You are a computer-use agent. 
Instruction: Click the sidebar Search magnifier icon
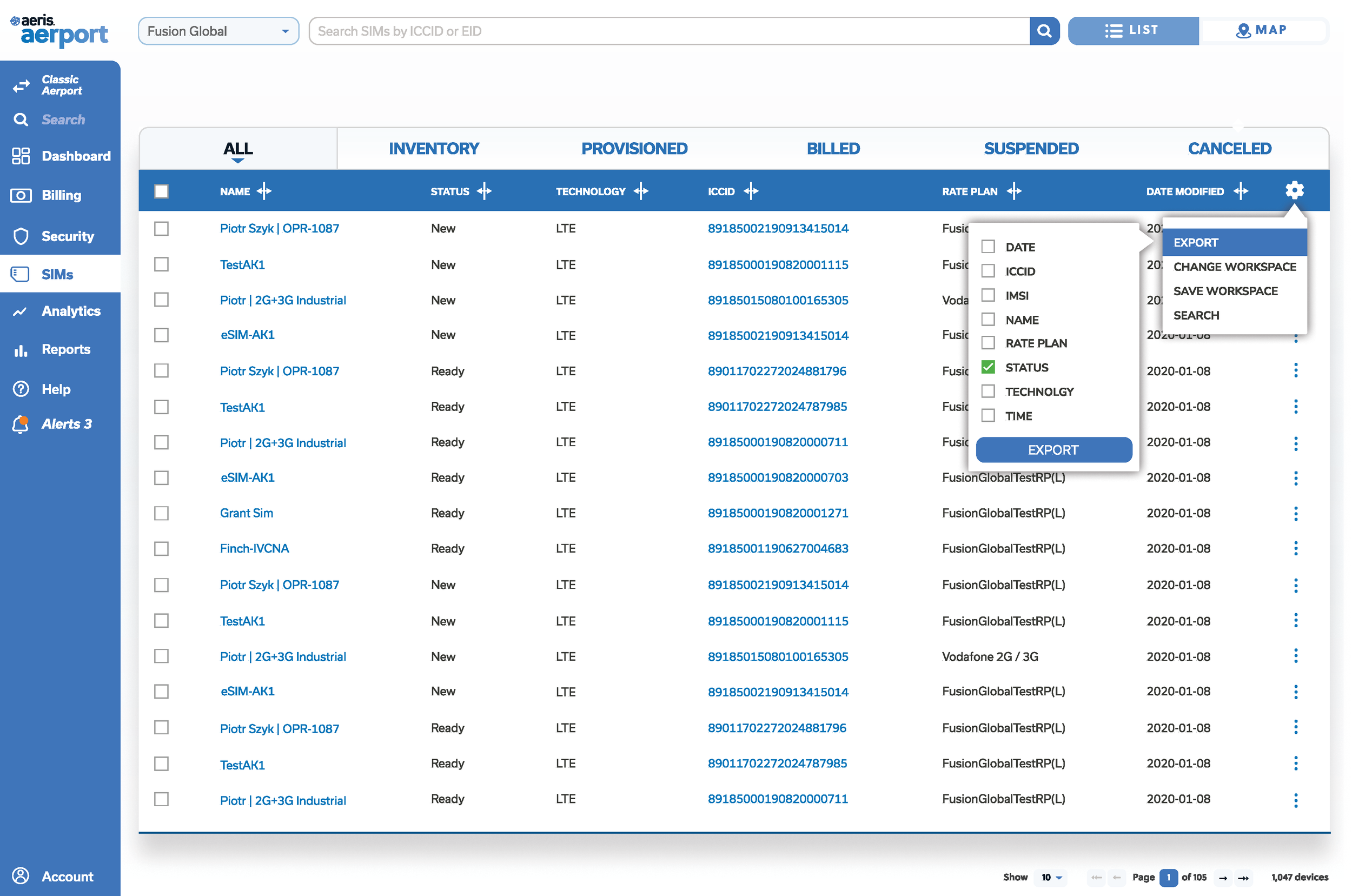pos(21,120)
